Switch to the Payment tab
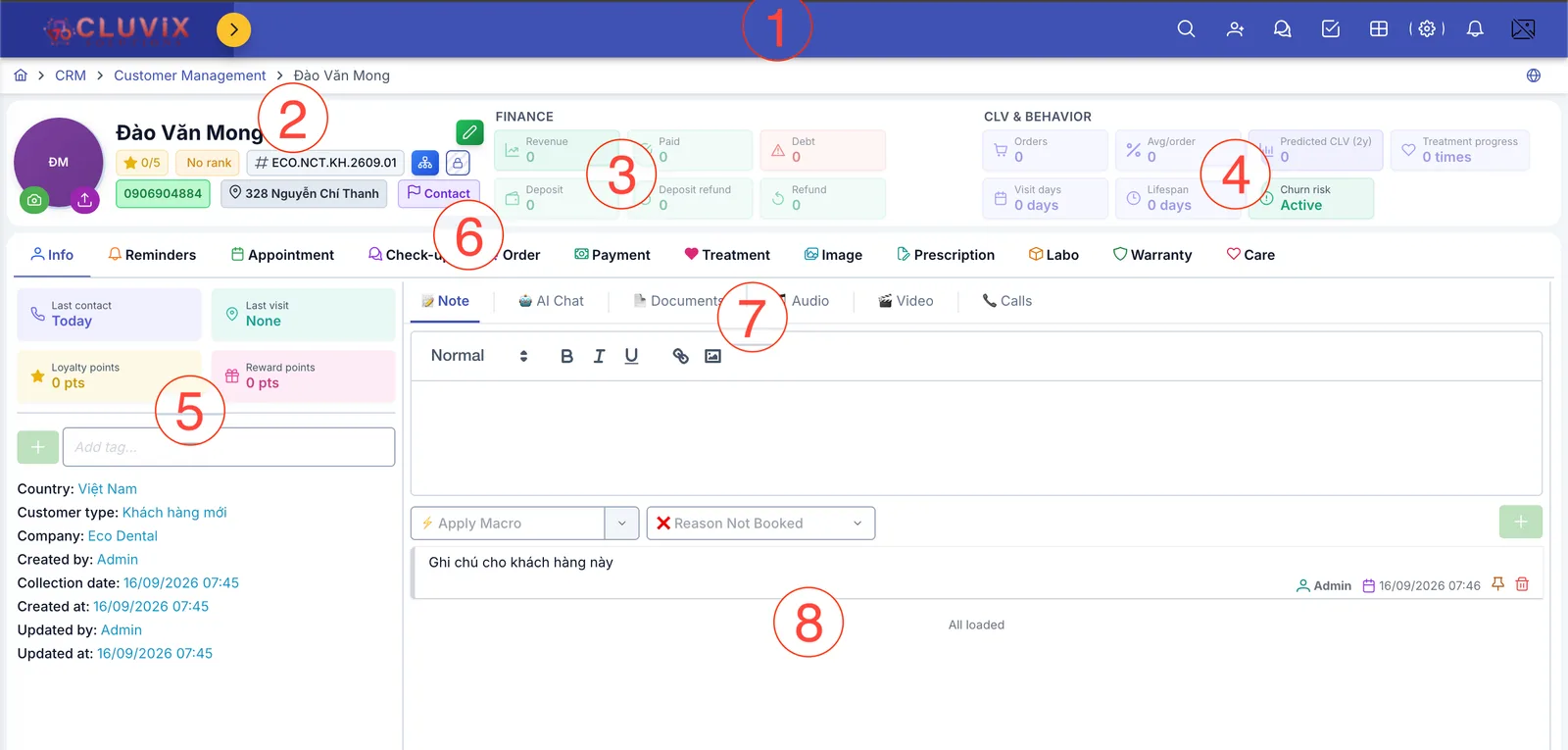Viewport: 1568px width, 750px height. 612,255
